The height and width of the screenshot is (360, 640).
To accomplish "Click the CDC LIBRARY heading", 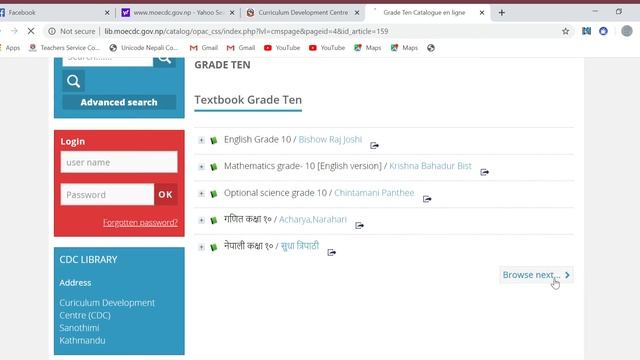I will click(88, 260).
